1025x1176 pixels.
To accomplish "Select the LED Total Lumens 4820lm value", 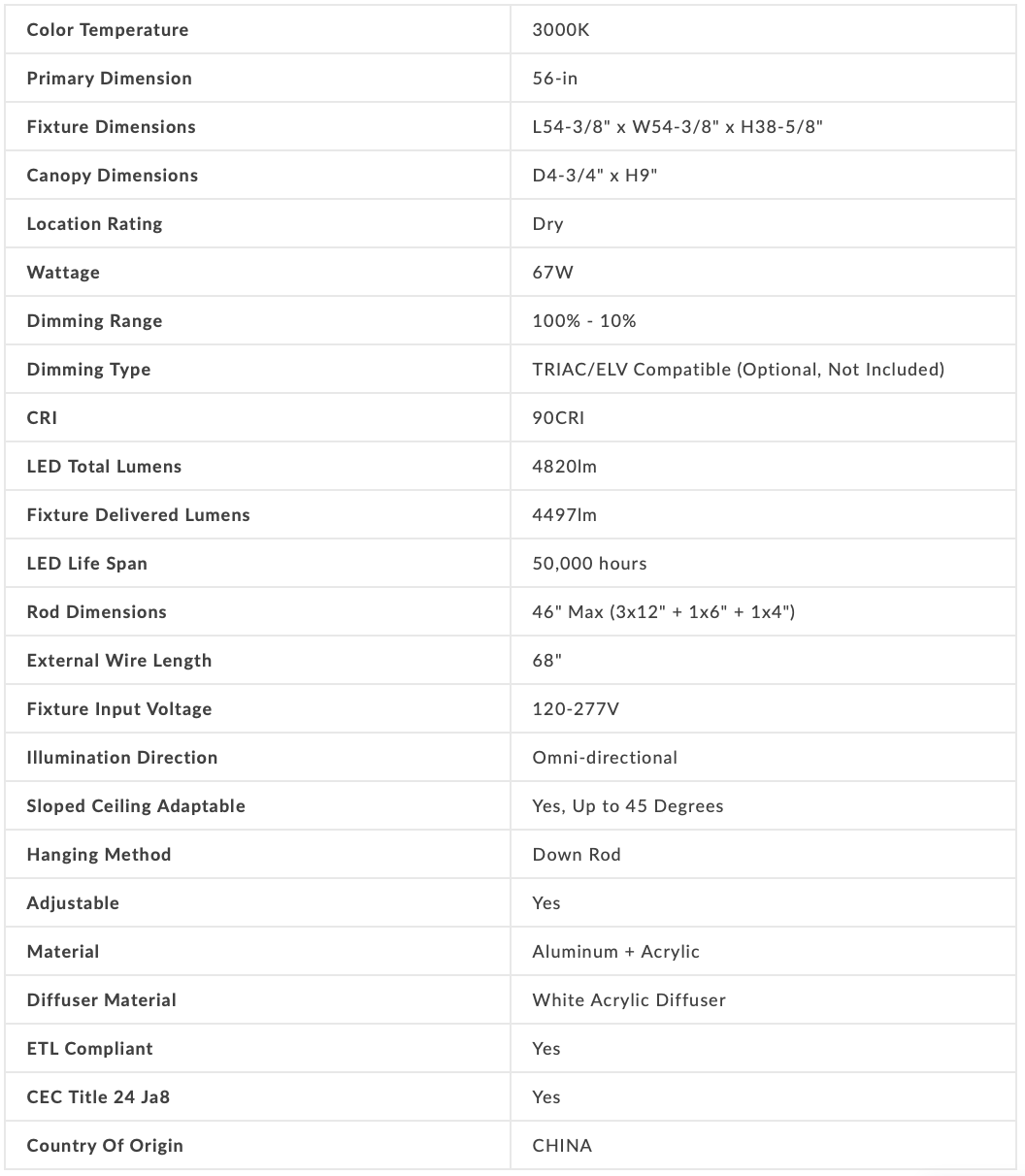I will 565,467.
